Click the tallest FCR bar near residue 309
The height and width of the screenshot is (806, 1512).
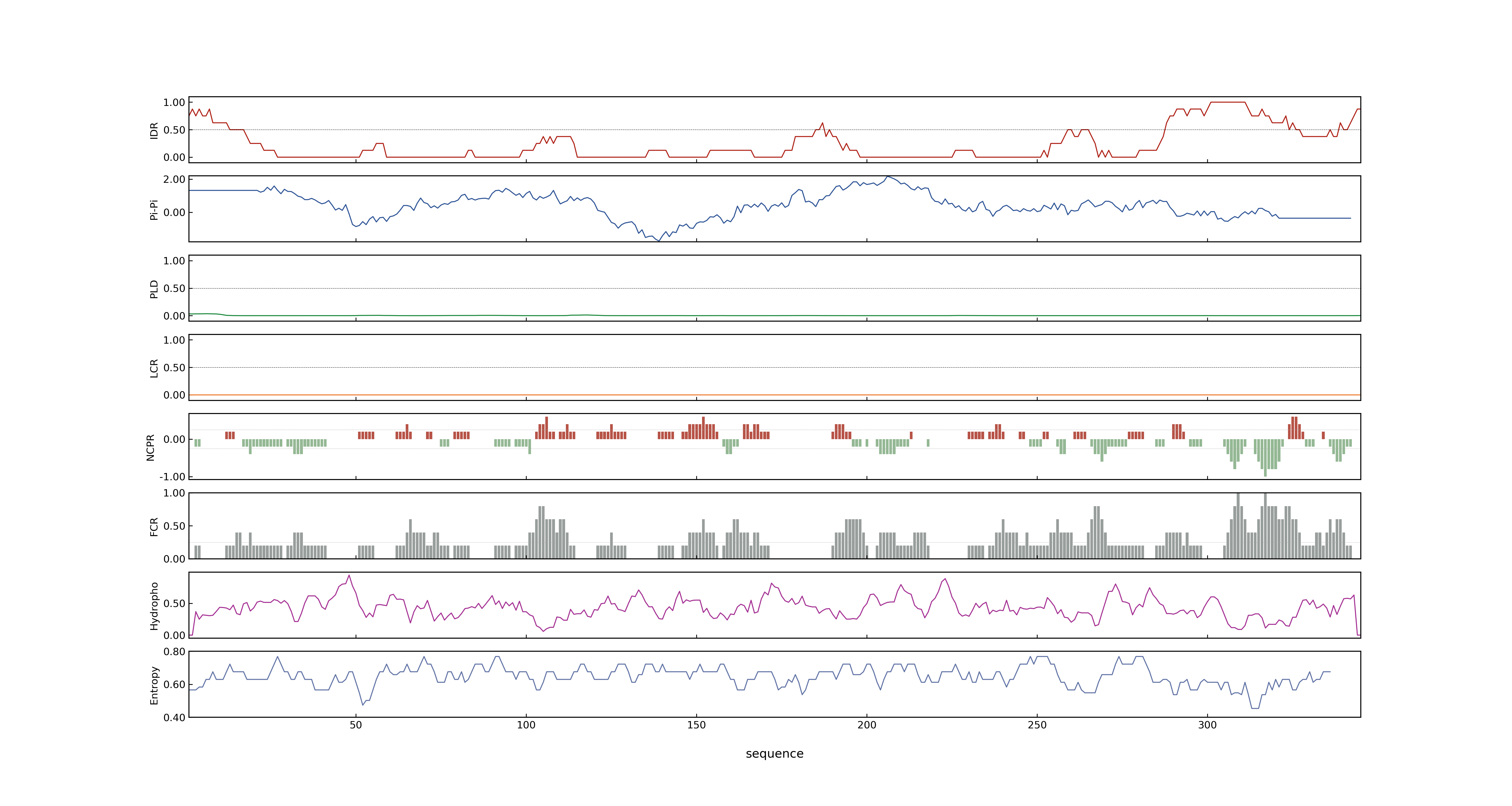[x=1238, y=525]
